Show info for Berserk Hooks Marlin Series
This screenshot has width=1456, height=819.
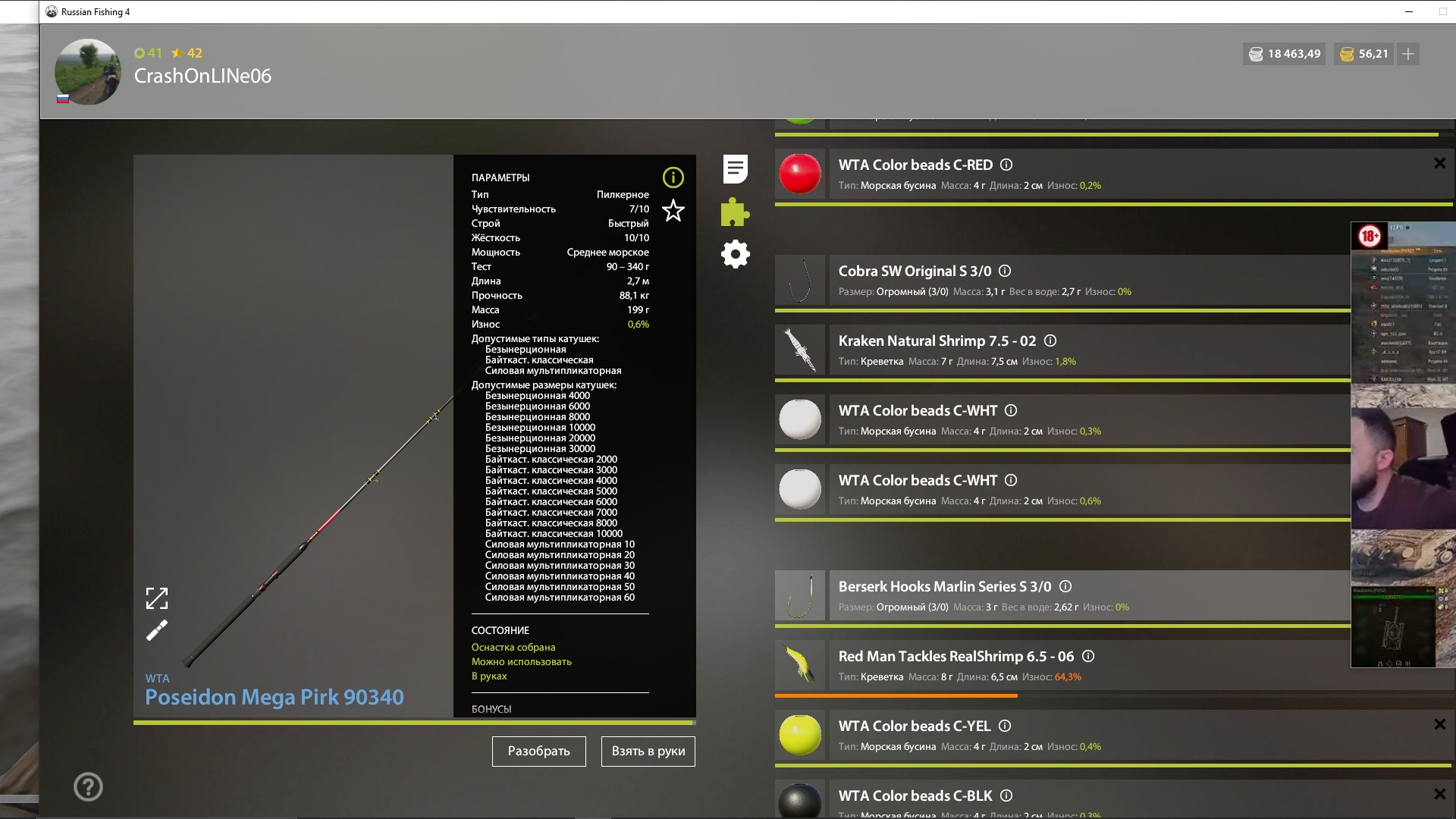[x=1065, y=586]
